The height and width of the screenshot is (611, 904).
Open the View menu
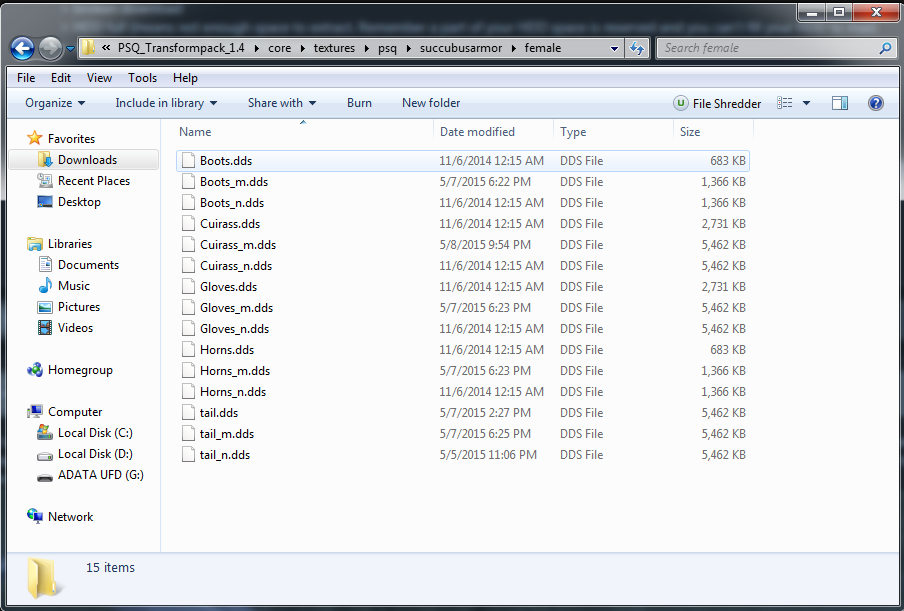[x=99, y=78]
